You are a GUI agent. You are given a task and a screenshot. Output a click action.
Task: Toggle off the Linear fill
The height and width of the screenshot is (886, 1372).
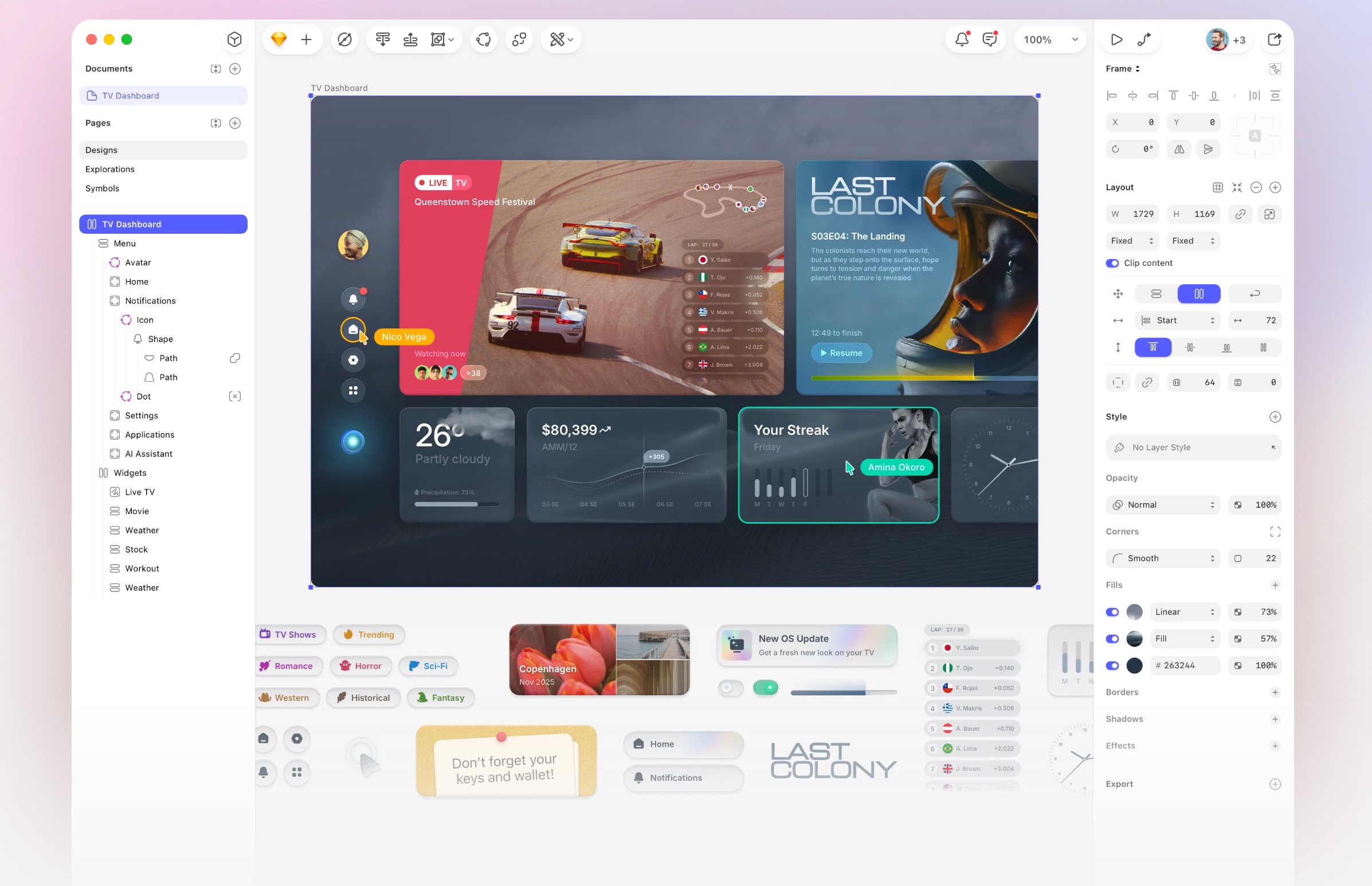(x=1112, y=612)
